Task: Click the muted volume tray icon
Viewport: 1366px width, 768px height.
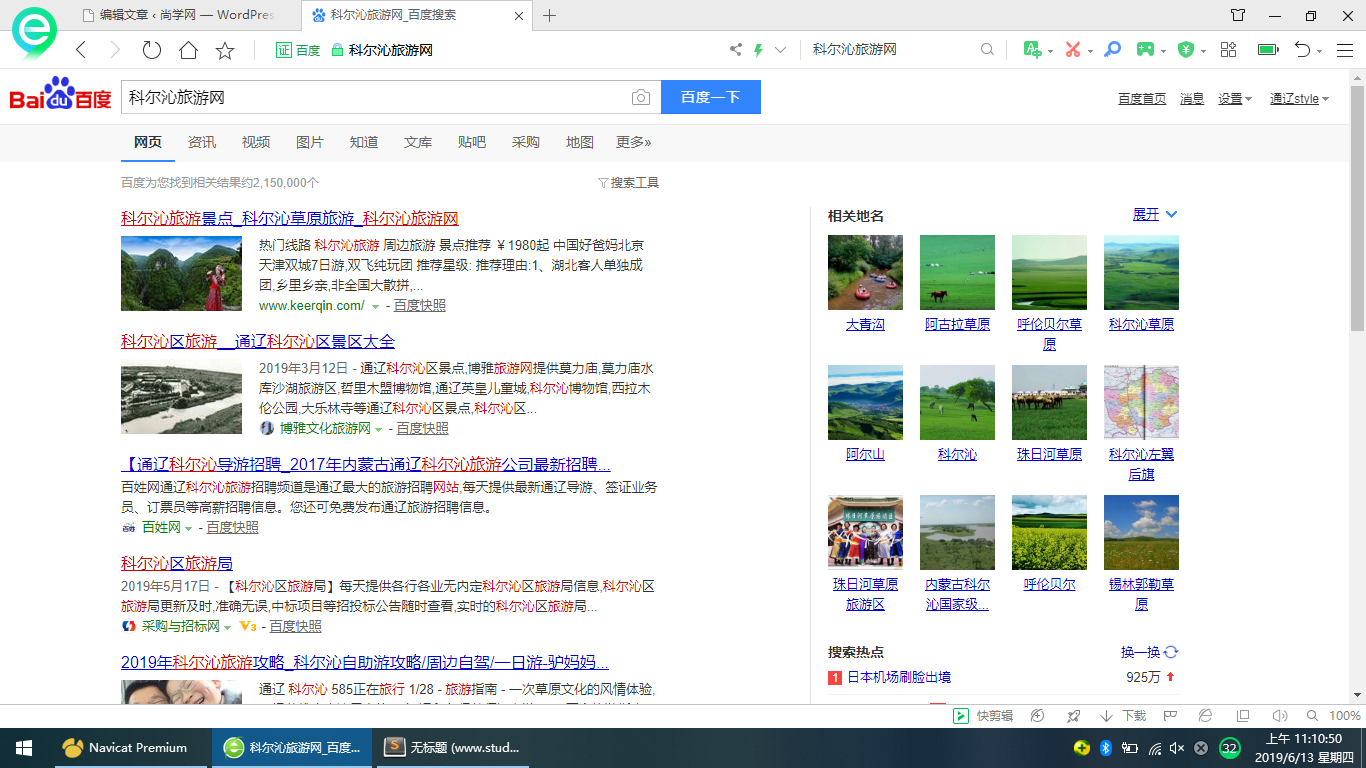Action: pos(1177,748)
